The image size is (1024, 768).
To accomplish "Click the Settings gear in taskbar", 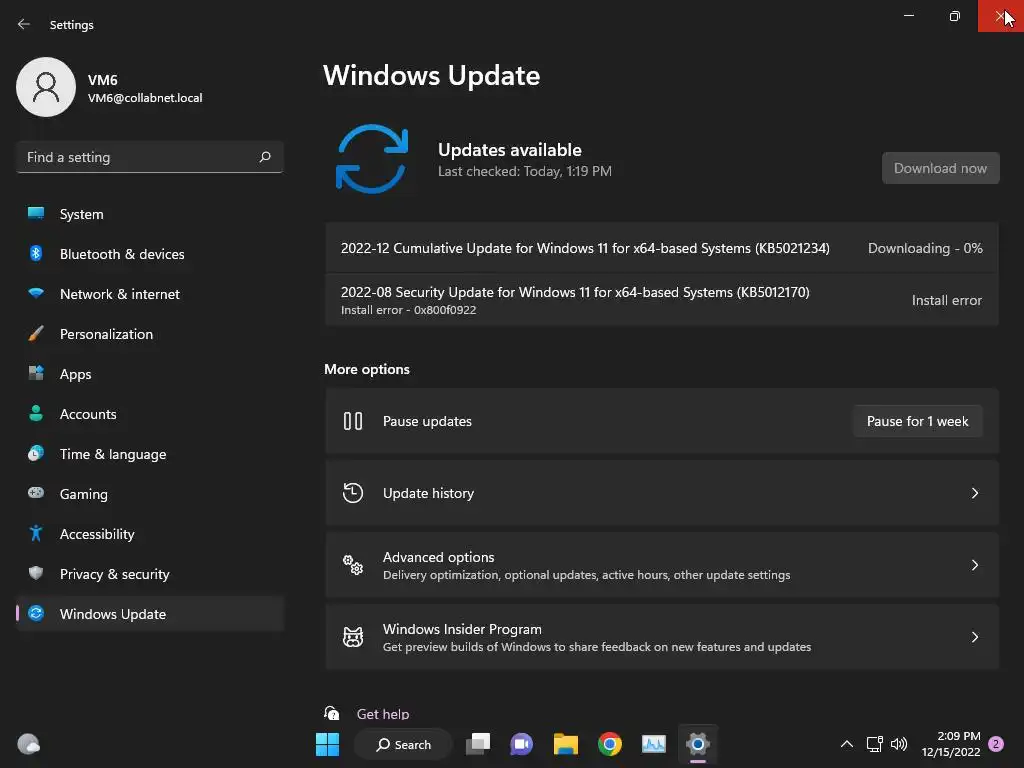I will 697,744.
